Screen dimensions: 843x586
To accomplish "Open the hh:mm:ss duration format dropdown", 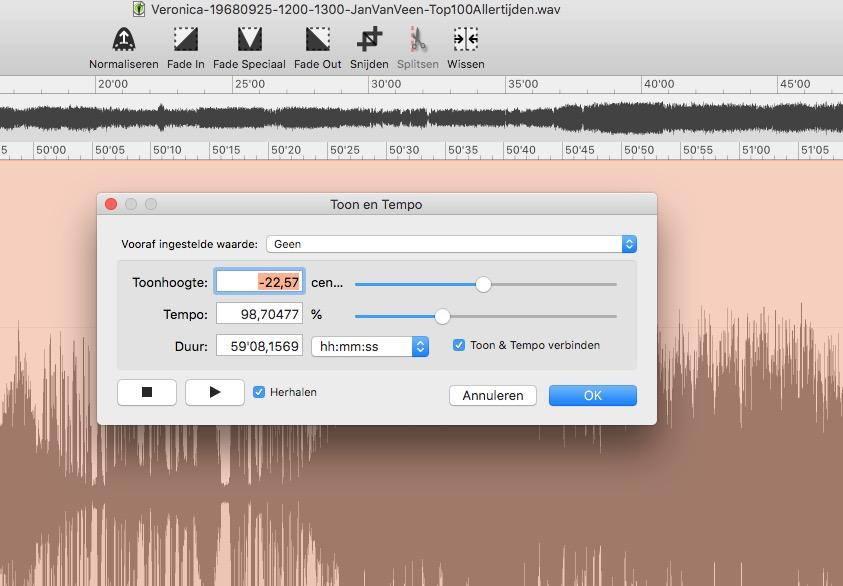I will click(x=370, y=346).
